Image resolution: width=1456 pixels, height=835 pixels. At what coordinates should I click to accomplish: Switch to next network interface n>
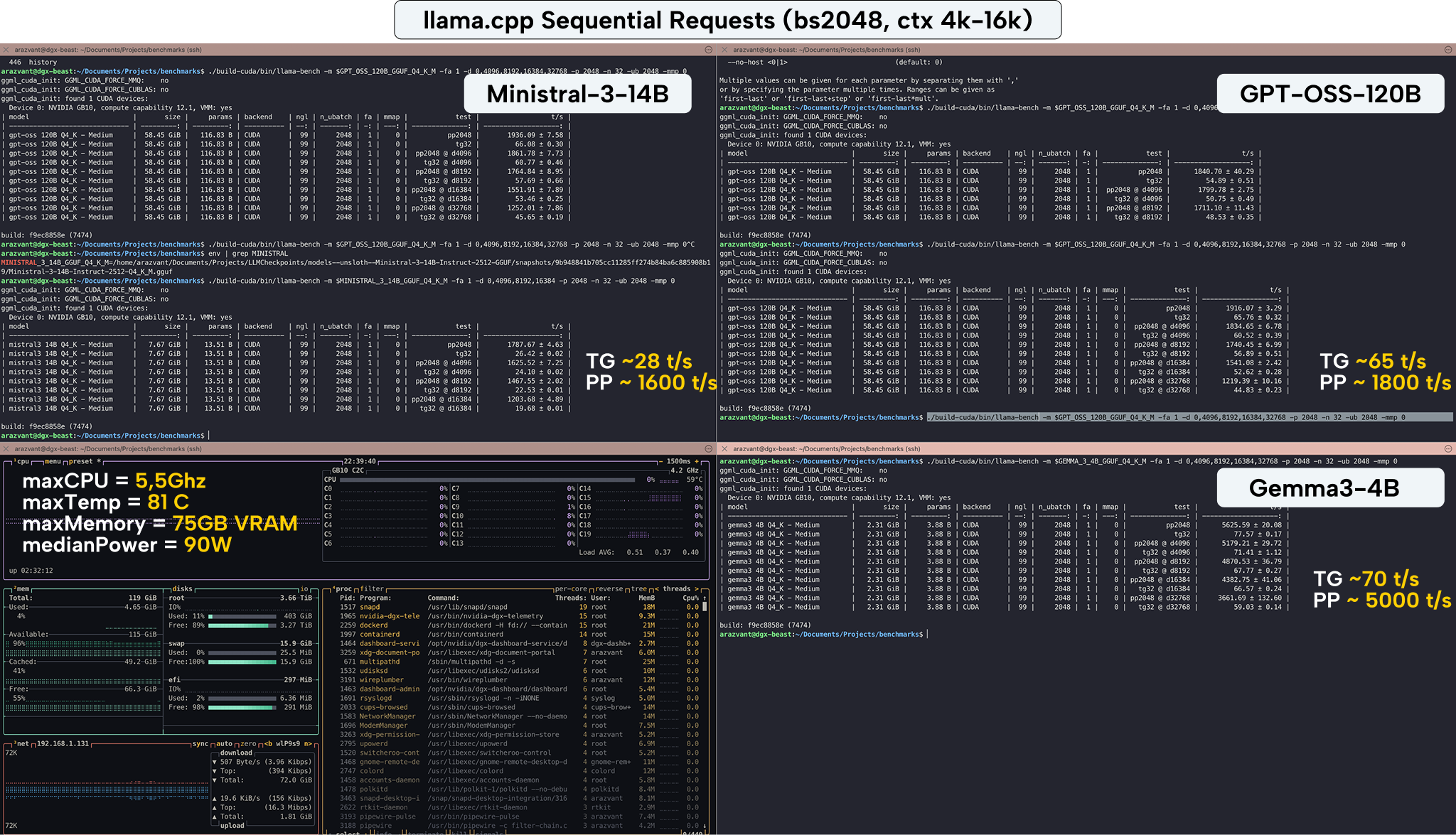(x=307, y=744)
